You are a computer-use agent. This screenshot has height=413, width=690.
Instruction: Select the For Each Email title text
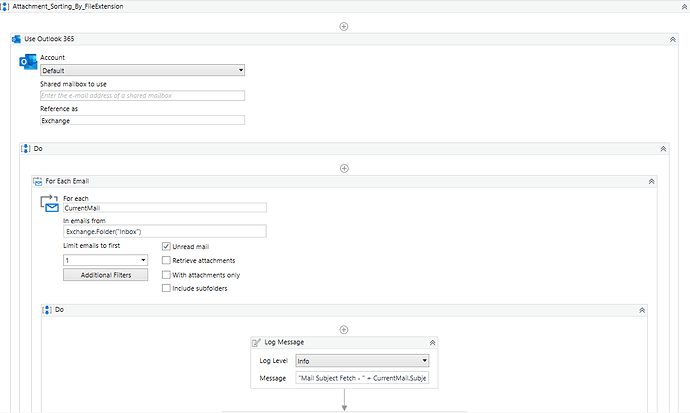67,181
